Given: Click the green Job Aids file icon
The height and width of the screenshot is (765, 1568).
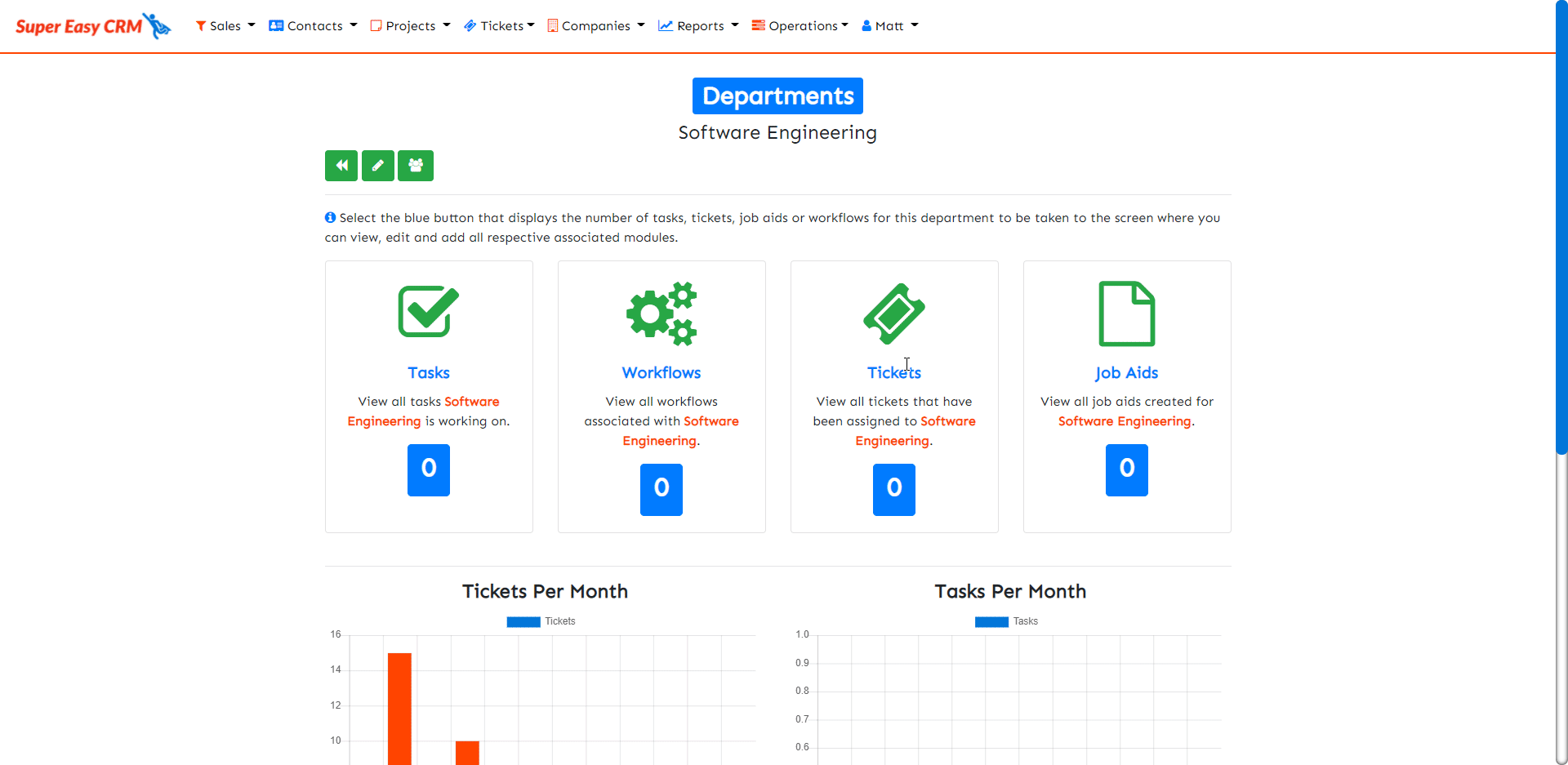Looking at the screenshot, I should (x=1127, y=314).
